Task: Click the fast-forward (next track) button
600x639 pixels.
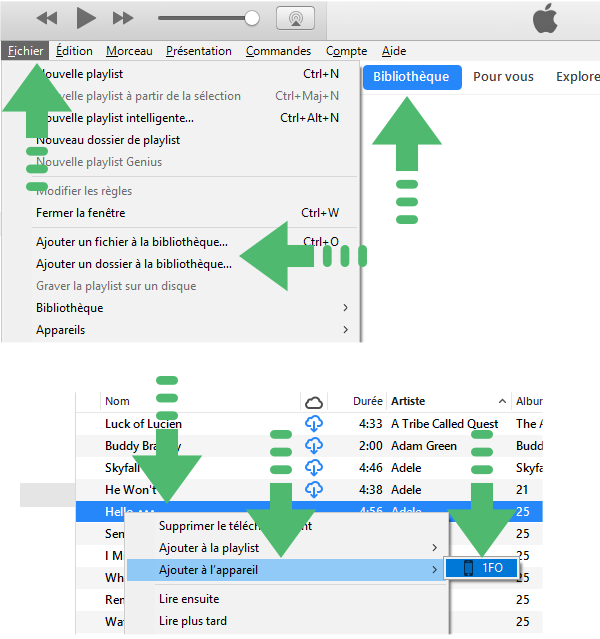Action: (123, 18)
